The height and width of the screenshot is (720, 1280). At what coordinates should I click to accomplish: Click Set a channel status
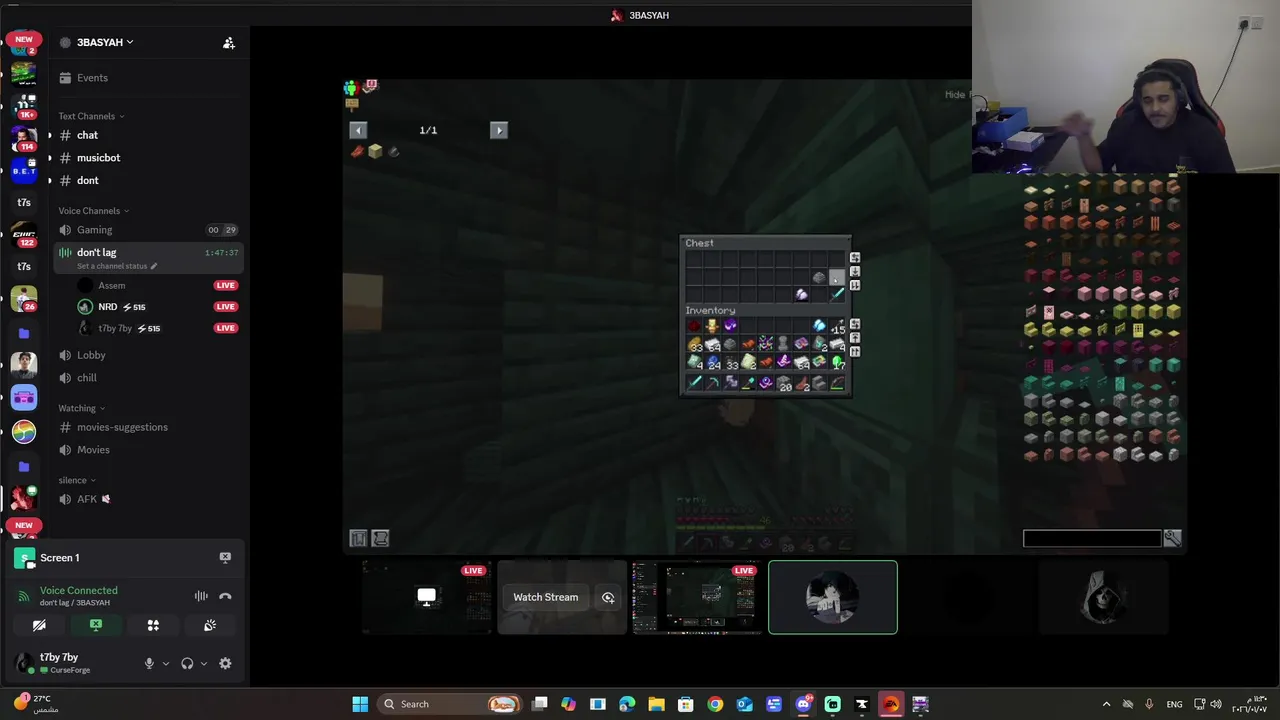pos(116,266)
